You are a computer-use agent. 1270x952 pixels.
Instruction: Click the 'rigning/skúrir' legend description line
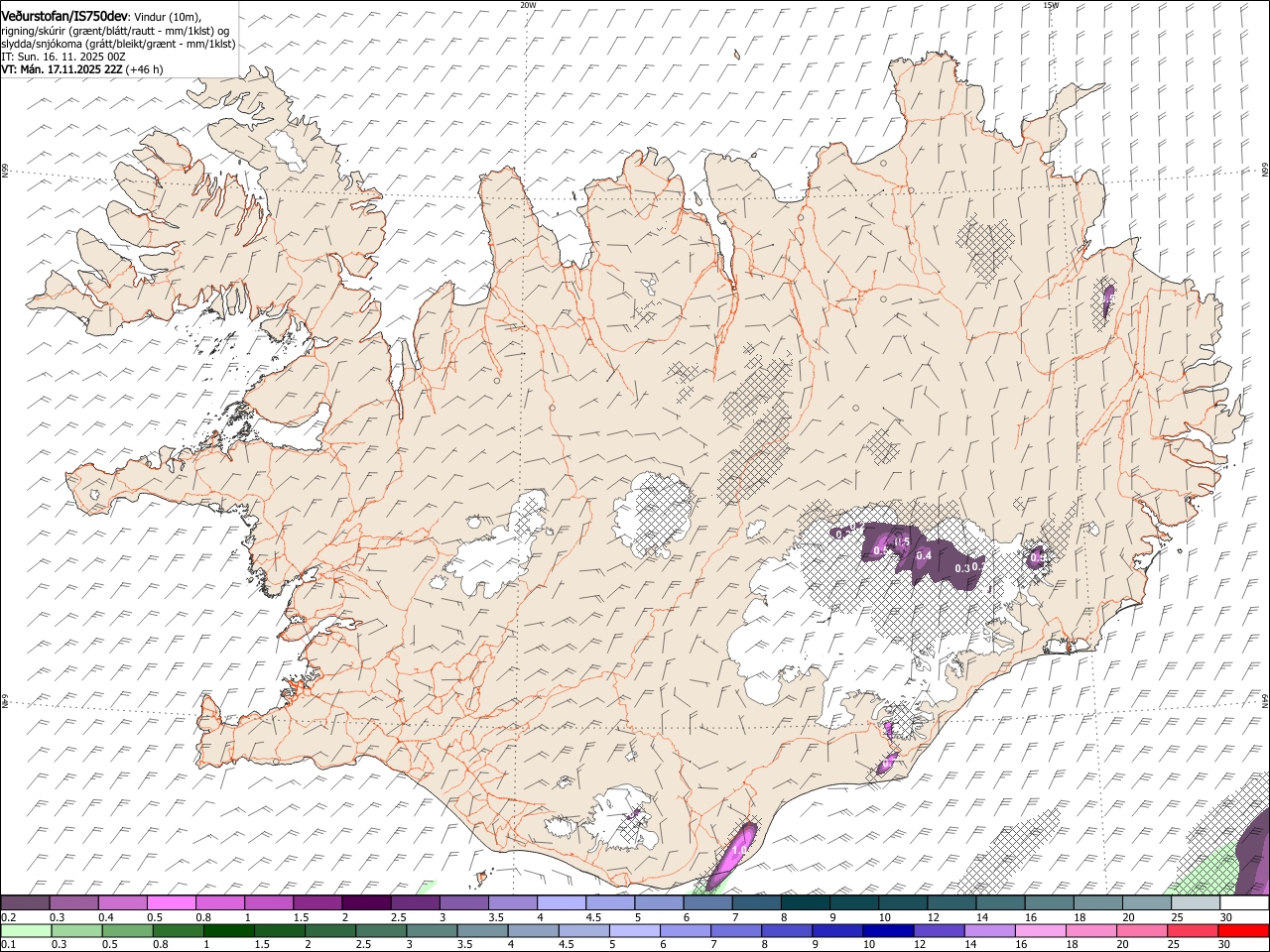[116, 31]
